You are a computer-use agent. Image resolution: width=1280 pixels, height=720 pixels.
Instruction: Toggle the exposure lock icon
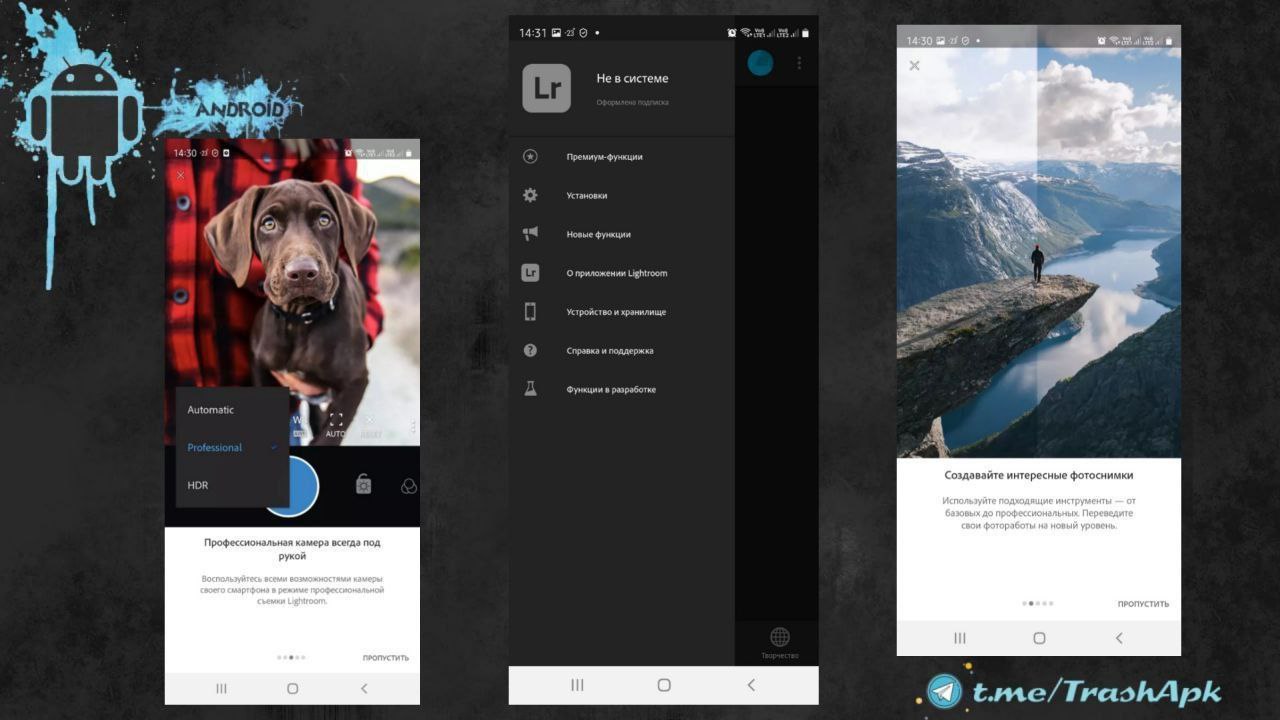tap(363, 485)
